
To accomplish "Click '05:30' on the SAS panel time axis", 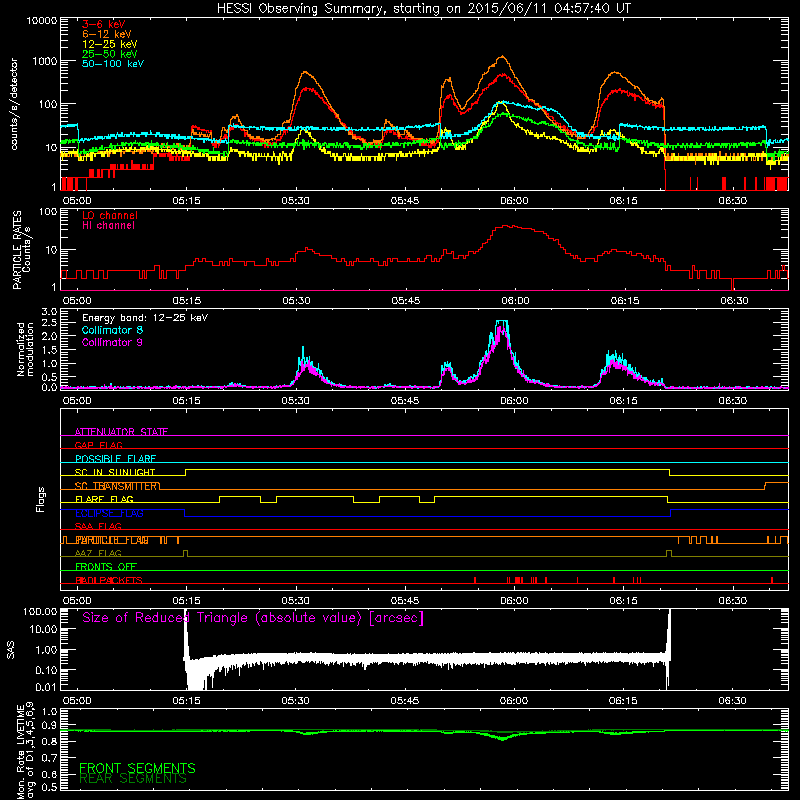I will click(x=295, y=701).
